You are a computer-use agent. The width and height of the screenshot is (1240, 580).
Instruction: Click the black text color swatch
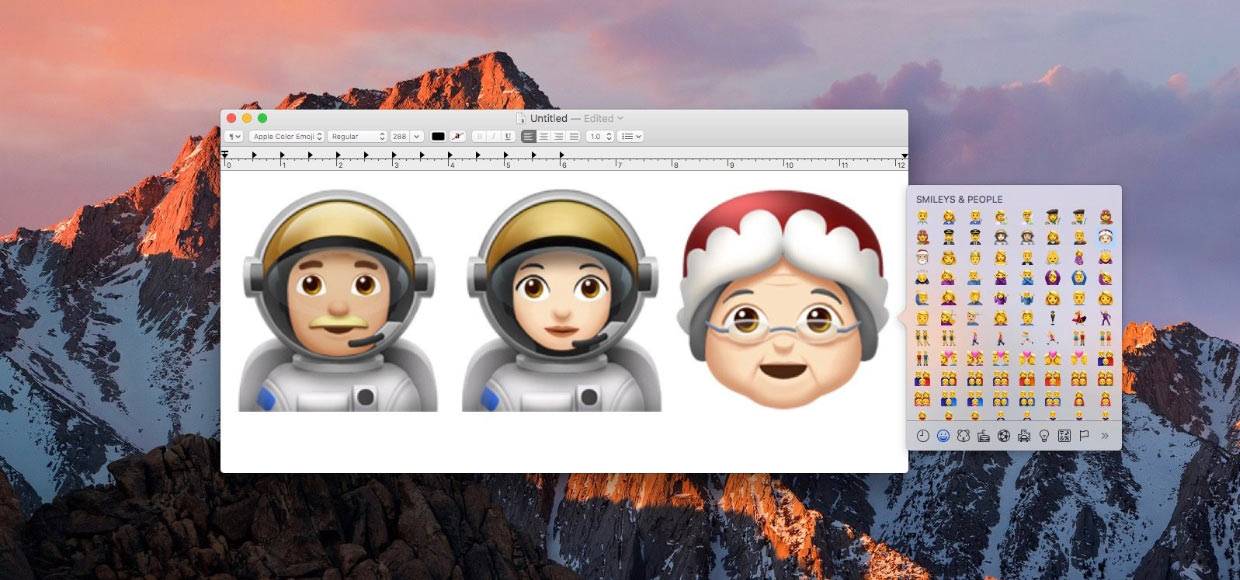[438, 136]
